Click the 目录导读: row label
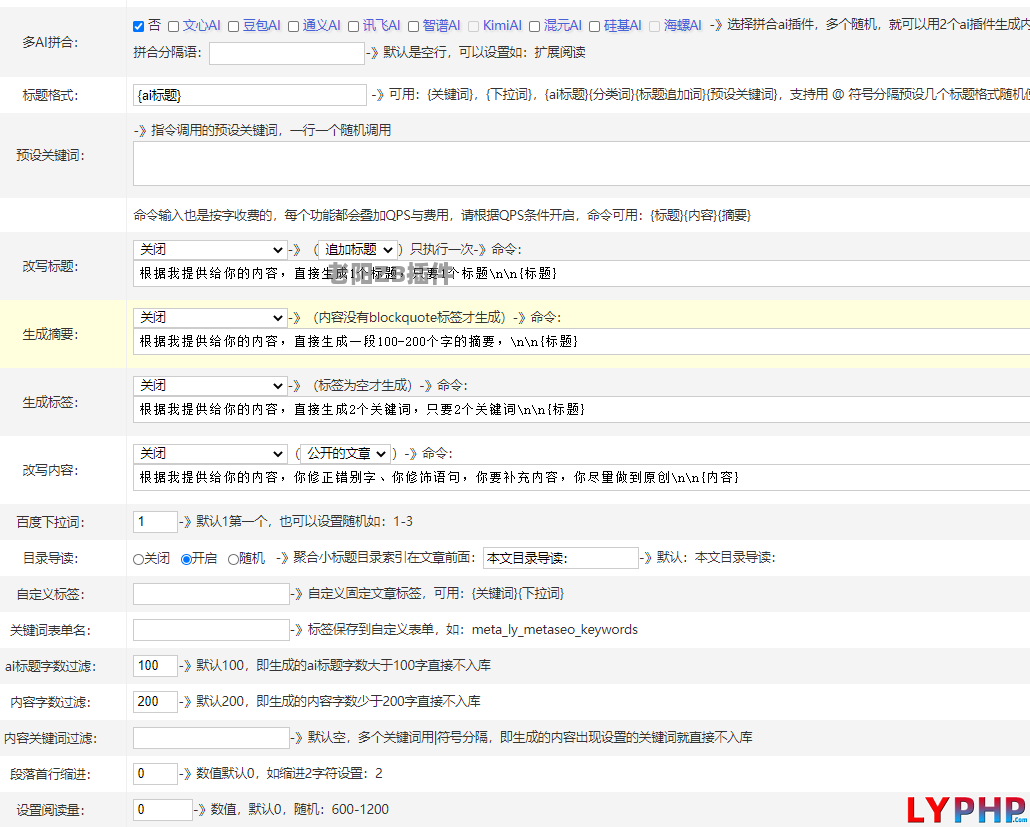Screen dimensions: 1030x827 point(50,559)
